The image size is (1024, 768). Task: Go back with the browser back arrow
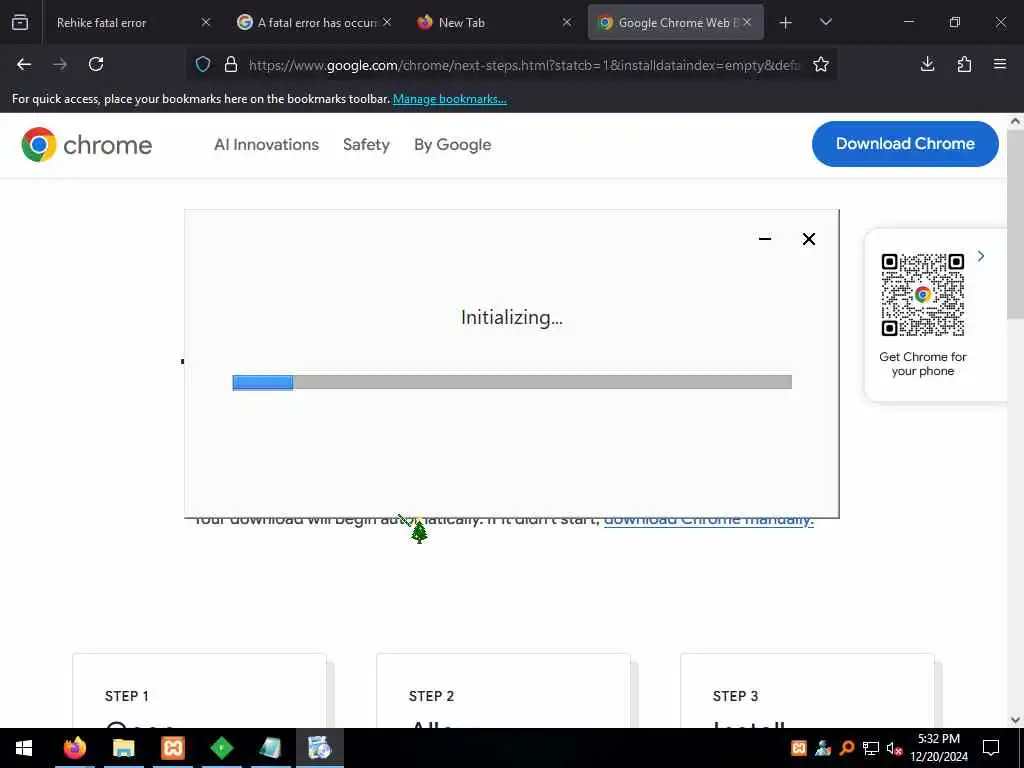(x=24, y=64)
